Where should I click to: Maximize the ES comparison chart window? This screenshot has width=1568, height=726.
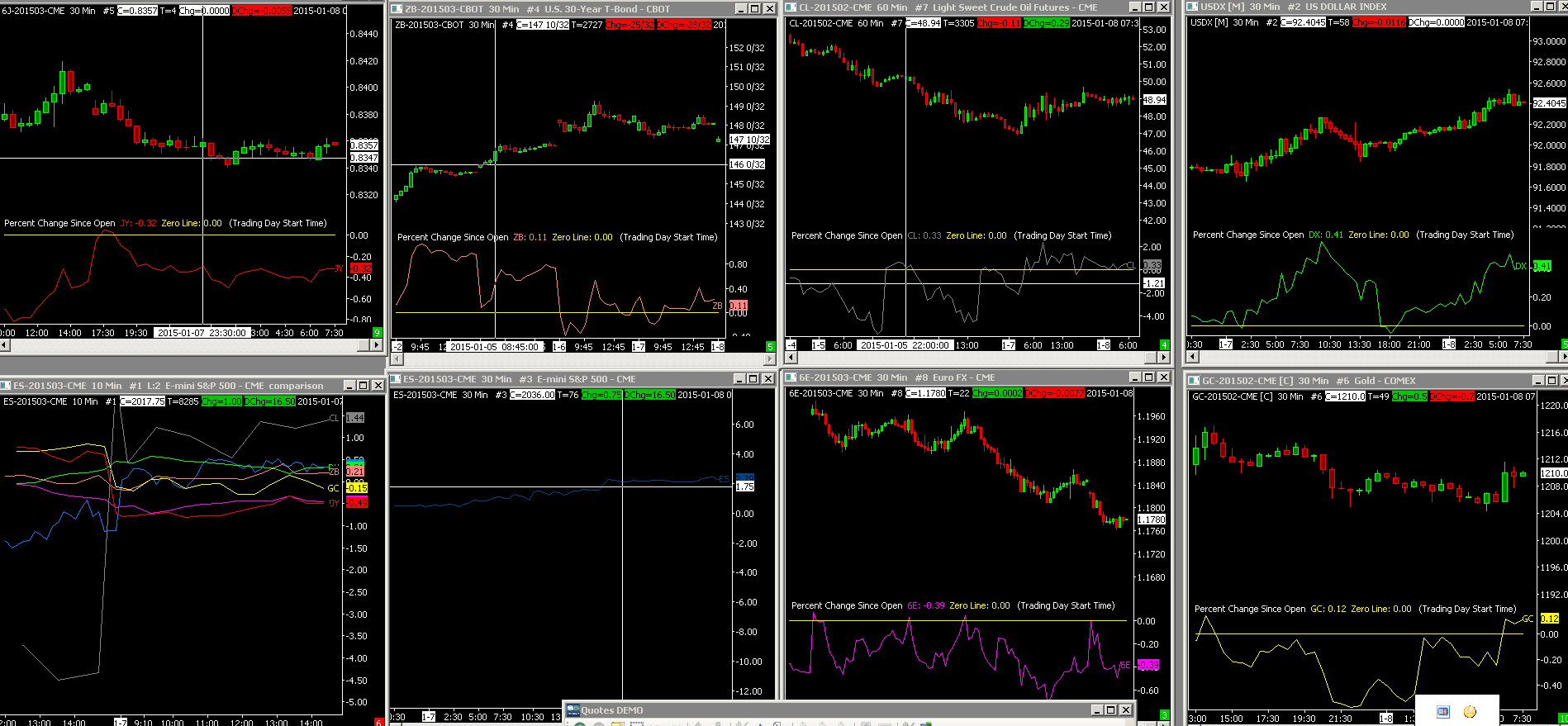tap(363, 386)
